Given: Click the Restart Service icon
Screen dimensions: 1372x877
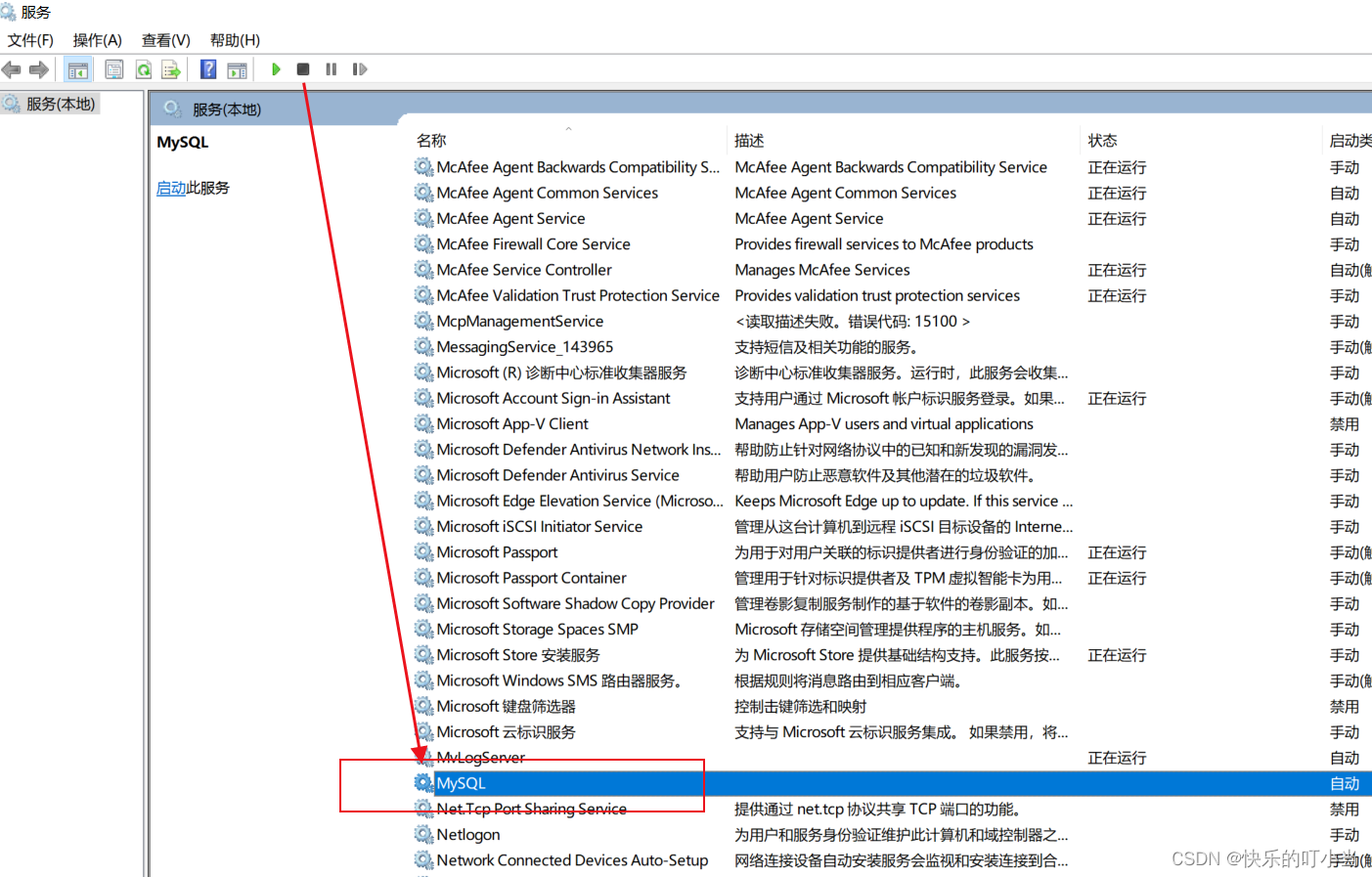Looking at the screenshot, I should (x=360, y=69).
